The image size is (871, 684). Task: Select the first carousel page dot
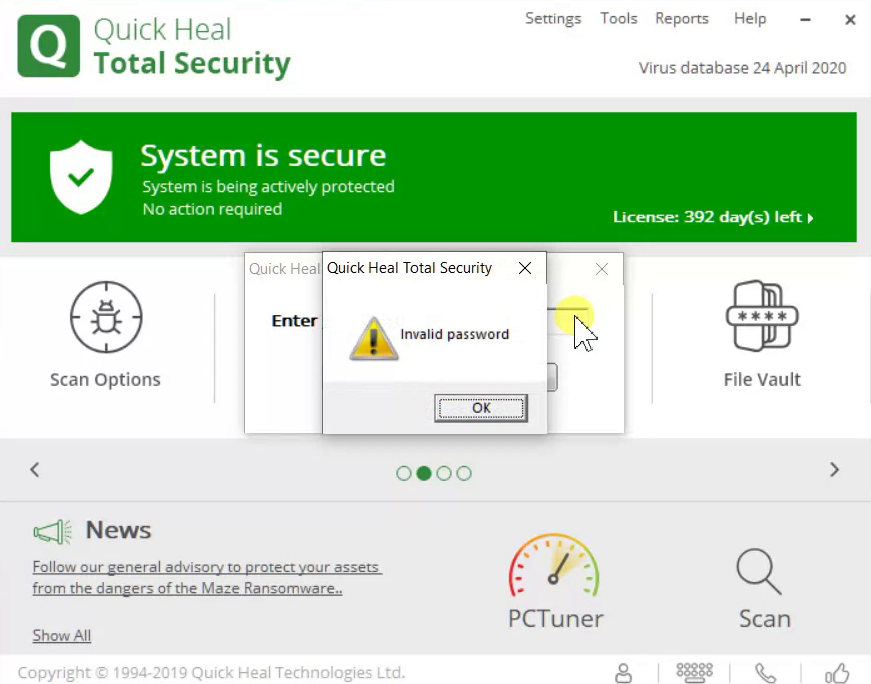click(404, 473)
